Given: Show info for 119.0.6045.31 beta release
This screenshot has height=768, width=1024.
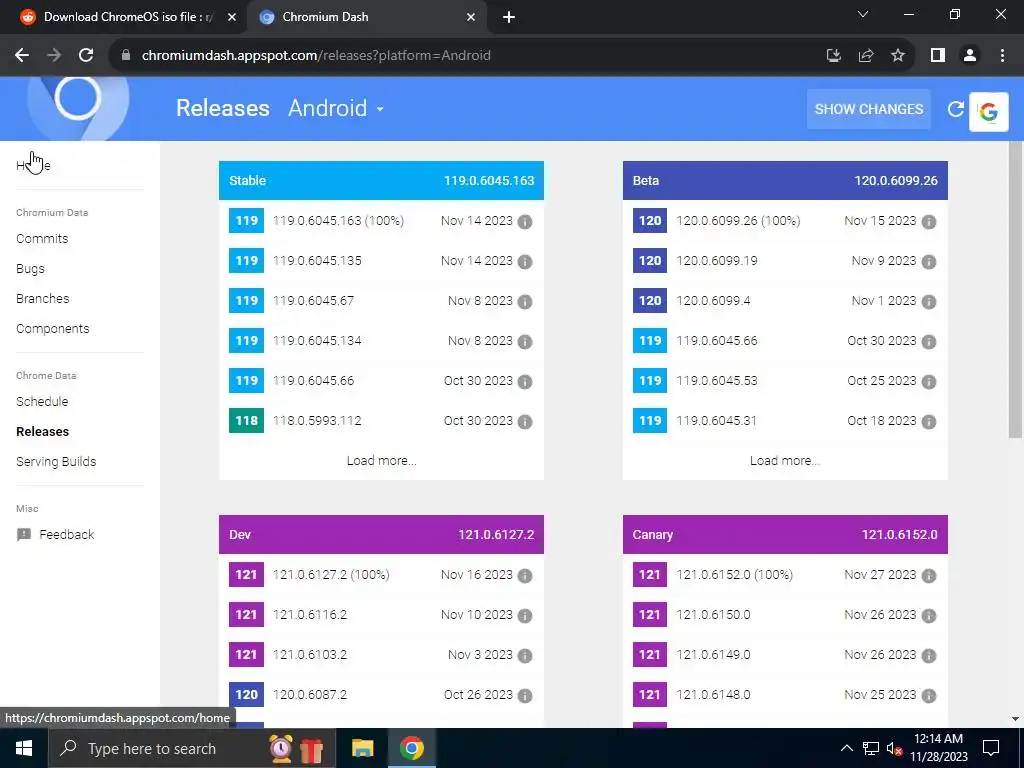Looking at the screenshot, I should tap(929, 422).
